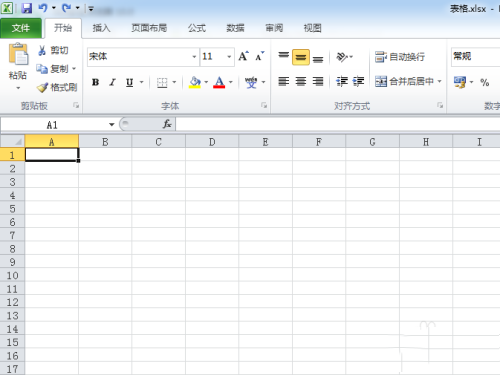Toggle align text left
The height and width of the screenshot is (375, 500).
pos(284,81)
